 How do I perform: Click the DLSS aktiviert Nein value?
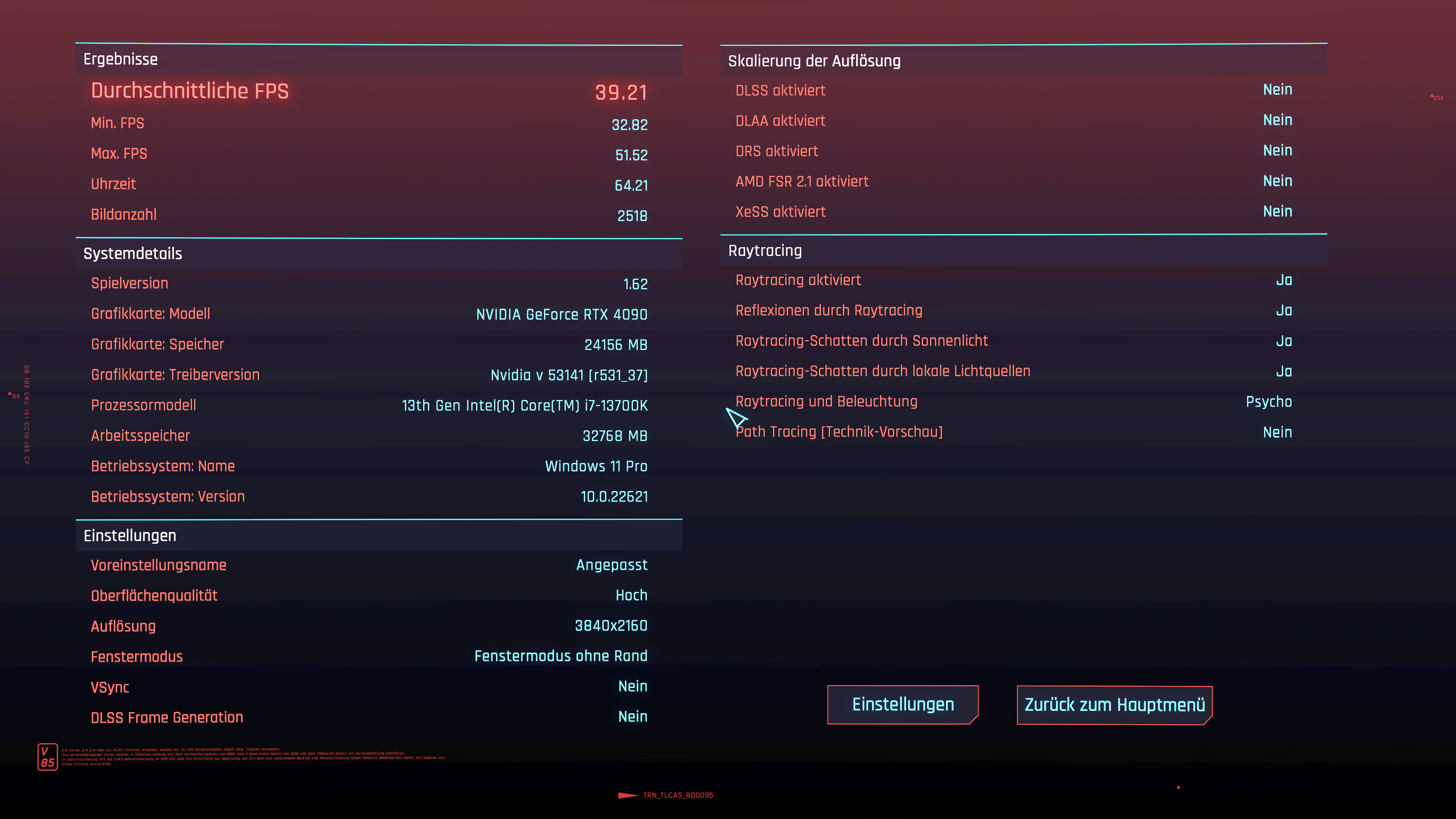[x=1277, y=90]
